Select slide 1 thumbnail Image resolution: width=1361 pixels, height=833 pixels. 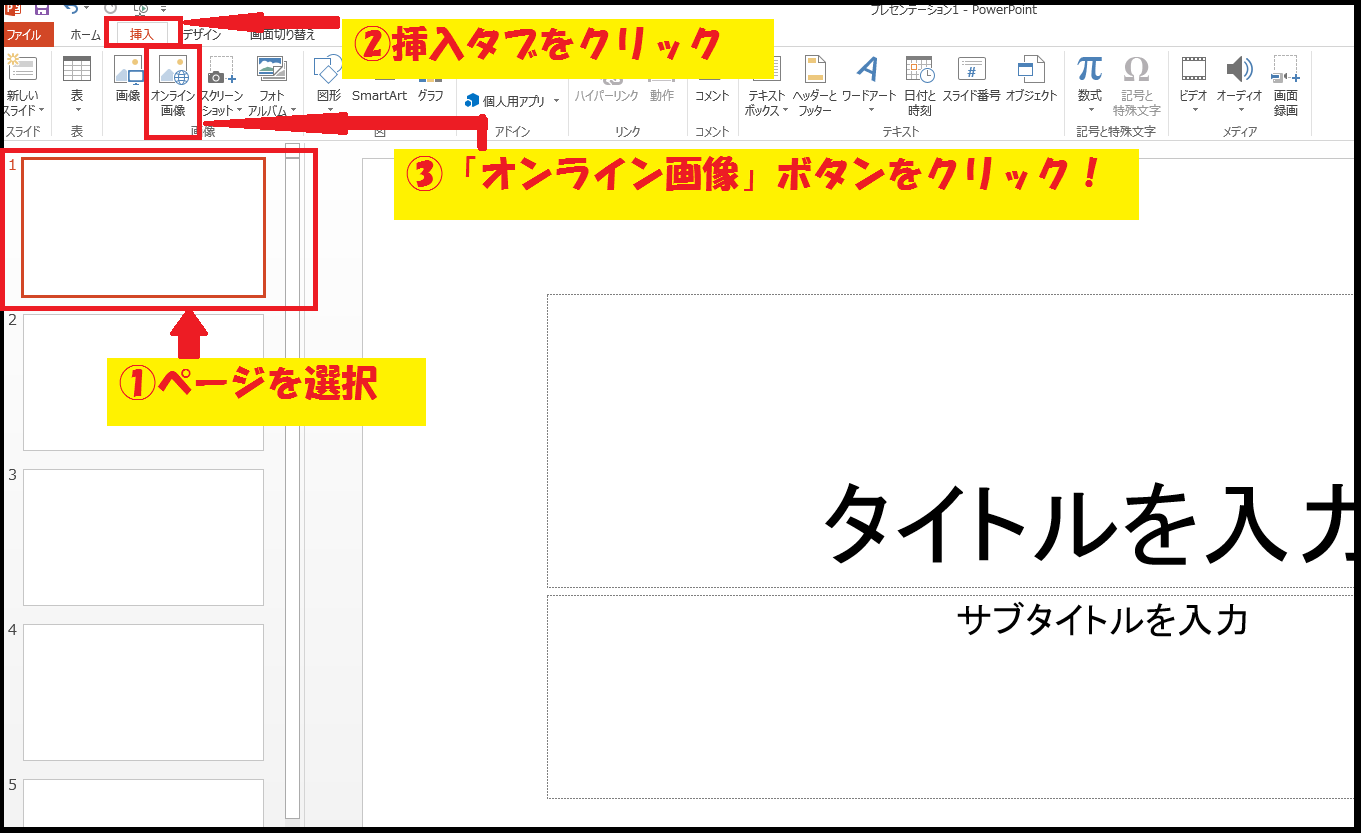pos(143,228)
